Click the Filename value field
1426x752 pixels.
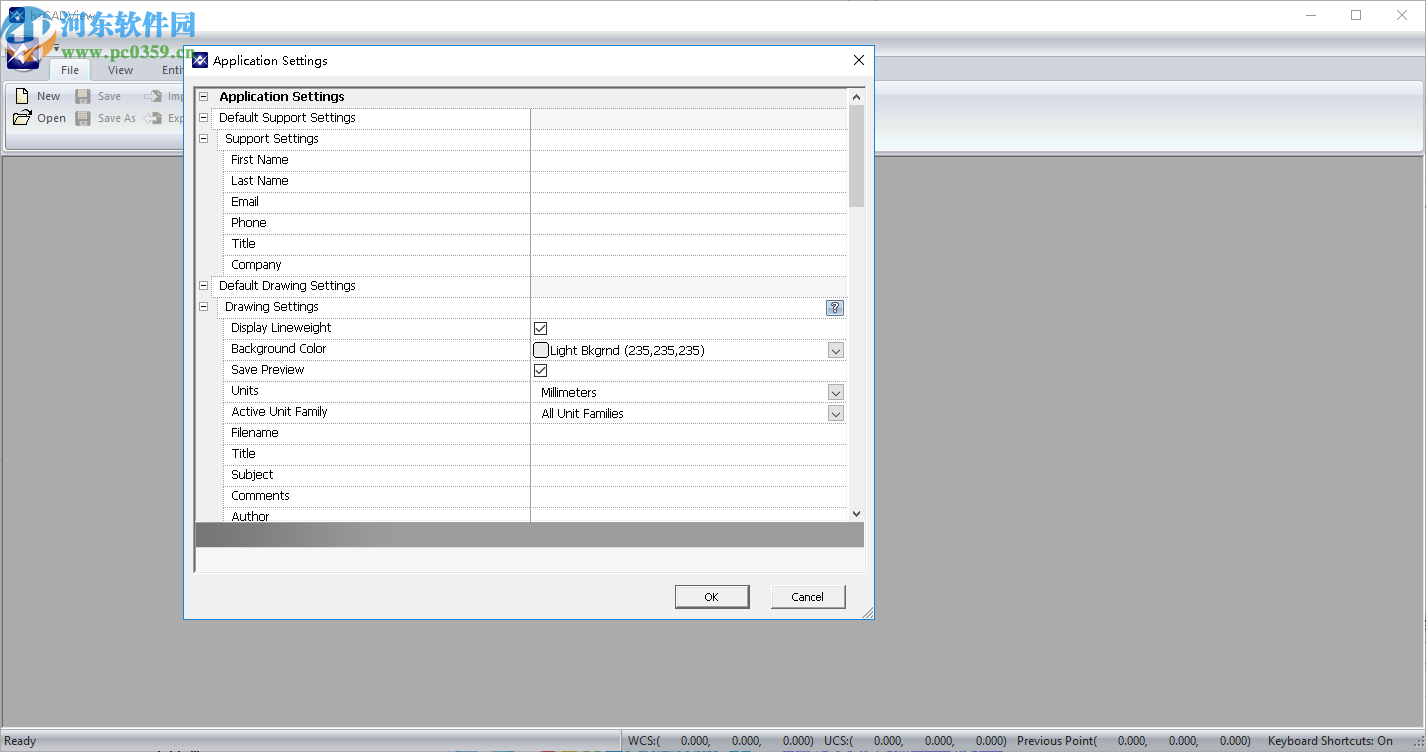688,433
